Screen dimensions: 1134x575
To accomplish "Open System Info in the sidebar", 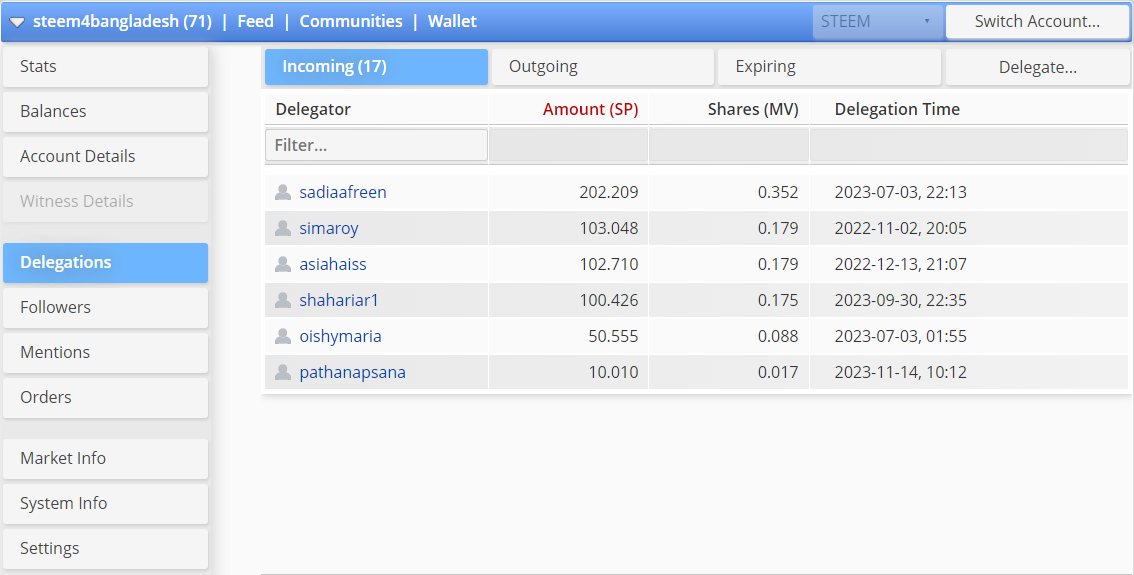I will coord(106,503).
